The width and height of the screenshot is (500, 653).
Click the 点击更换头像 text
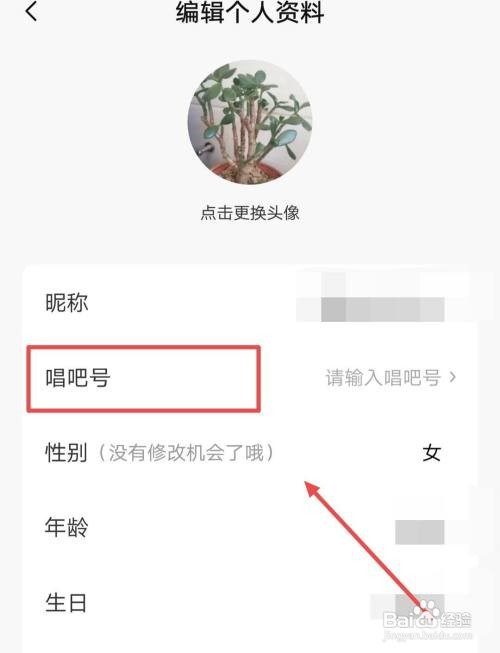[250, 213]
